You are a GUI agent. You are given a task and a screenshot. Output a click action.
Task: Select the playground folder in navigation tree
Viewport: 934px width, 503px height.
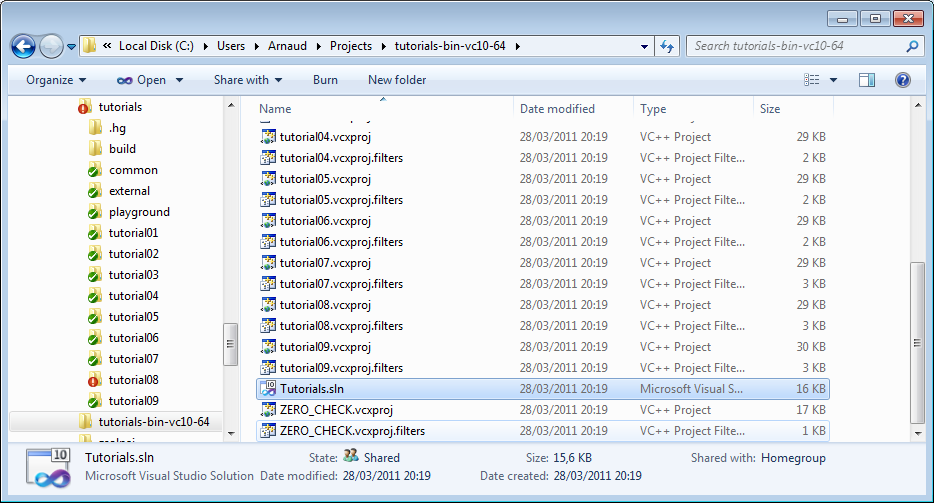(139, 212)
